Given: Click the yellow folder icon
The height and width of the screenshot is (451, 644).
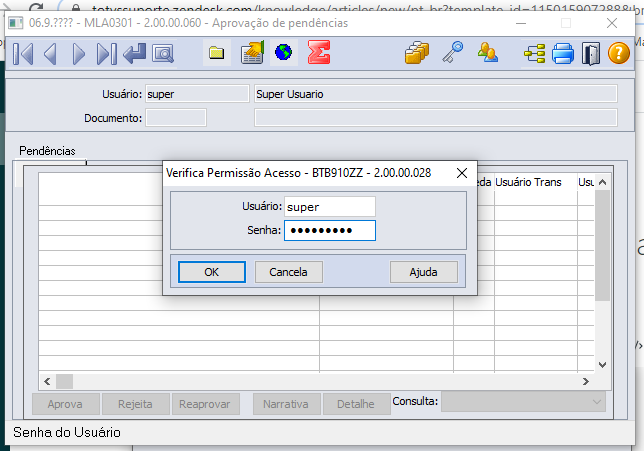Looking at the screenshot, I should point(216,53).
